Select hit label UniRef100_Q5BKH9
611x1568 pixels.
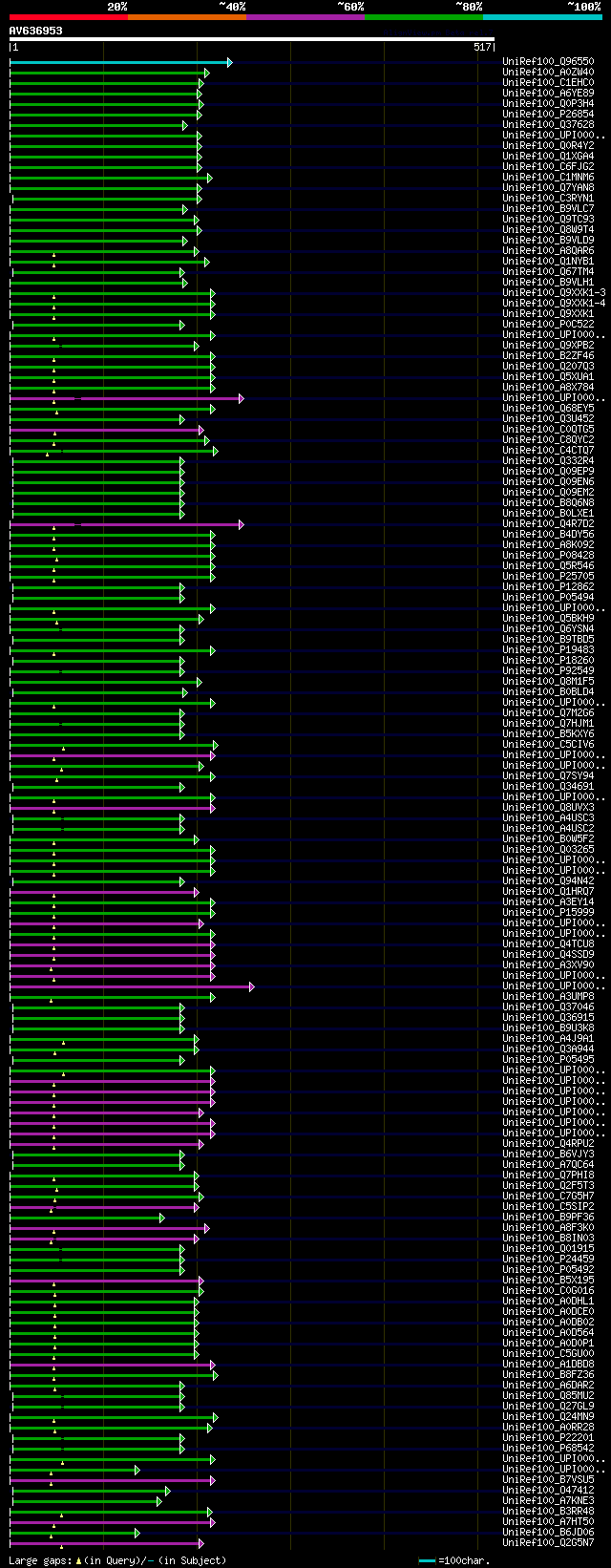[x=548, y=619]
